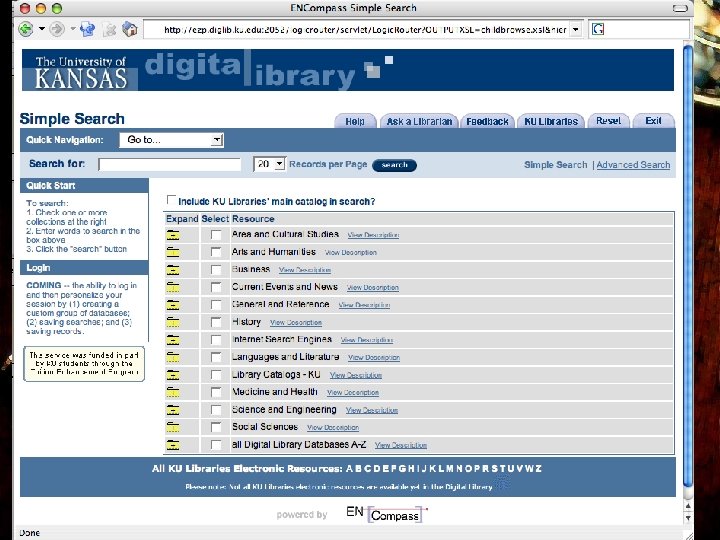The height and width of the screenshot is (540, 720).
Task: Select the Medicine and Health checkbox
Action: tap(216, 392)
